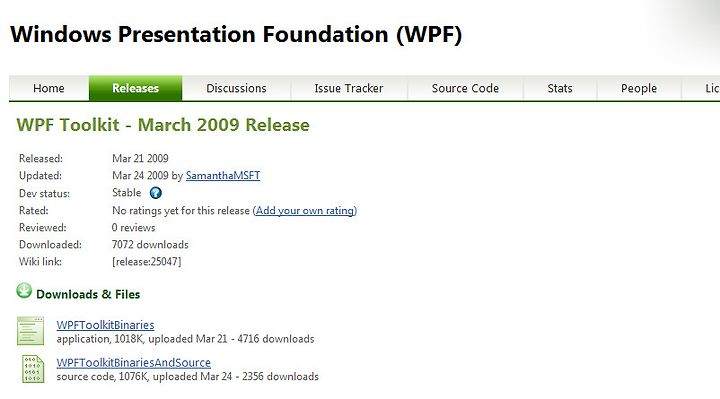
Task: Download WPFToolkitBinariesAndSource file link
Action: pyautogui.click(x=134, y=362)
